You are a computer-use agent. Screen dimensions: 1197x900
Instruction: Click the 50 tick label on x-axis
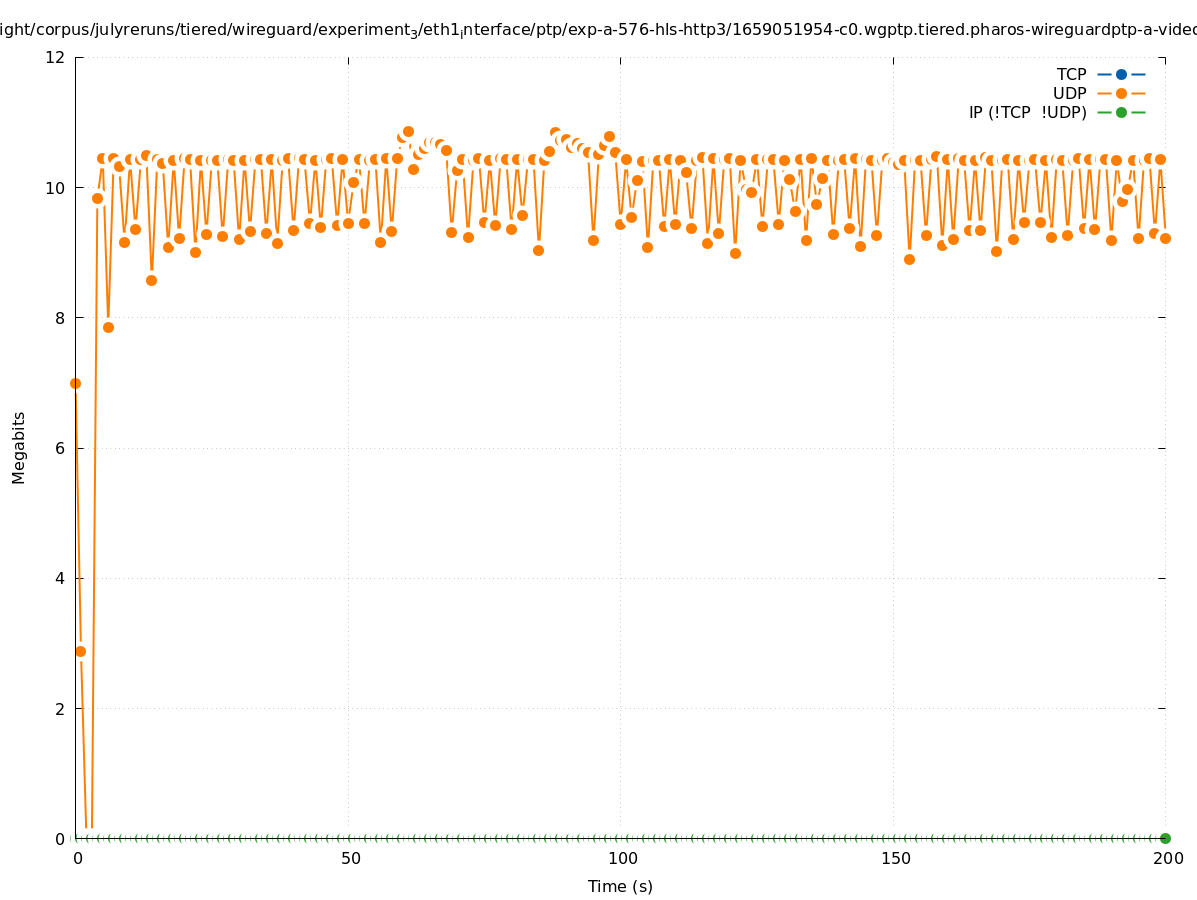(350, 859)
